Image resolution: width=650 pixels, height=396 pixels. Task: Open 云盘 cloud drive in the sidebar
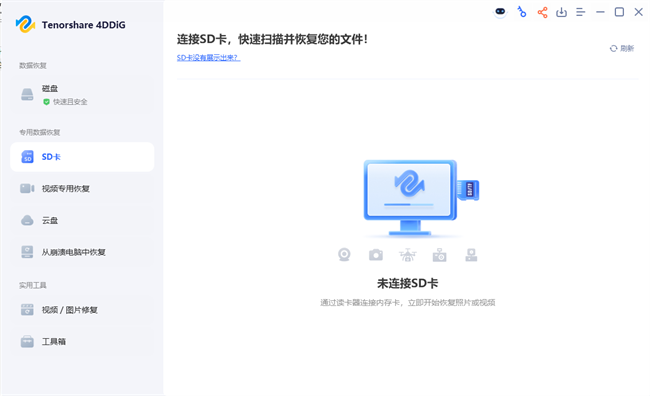click(x=82, y=220)
